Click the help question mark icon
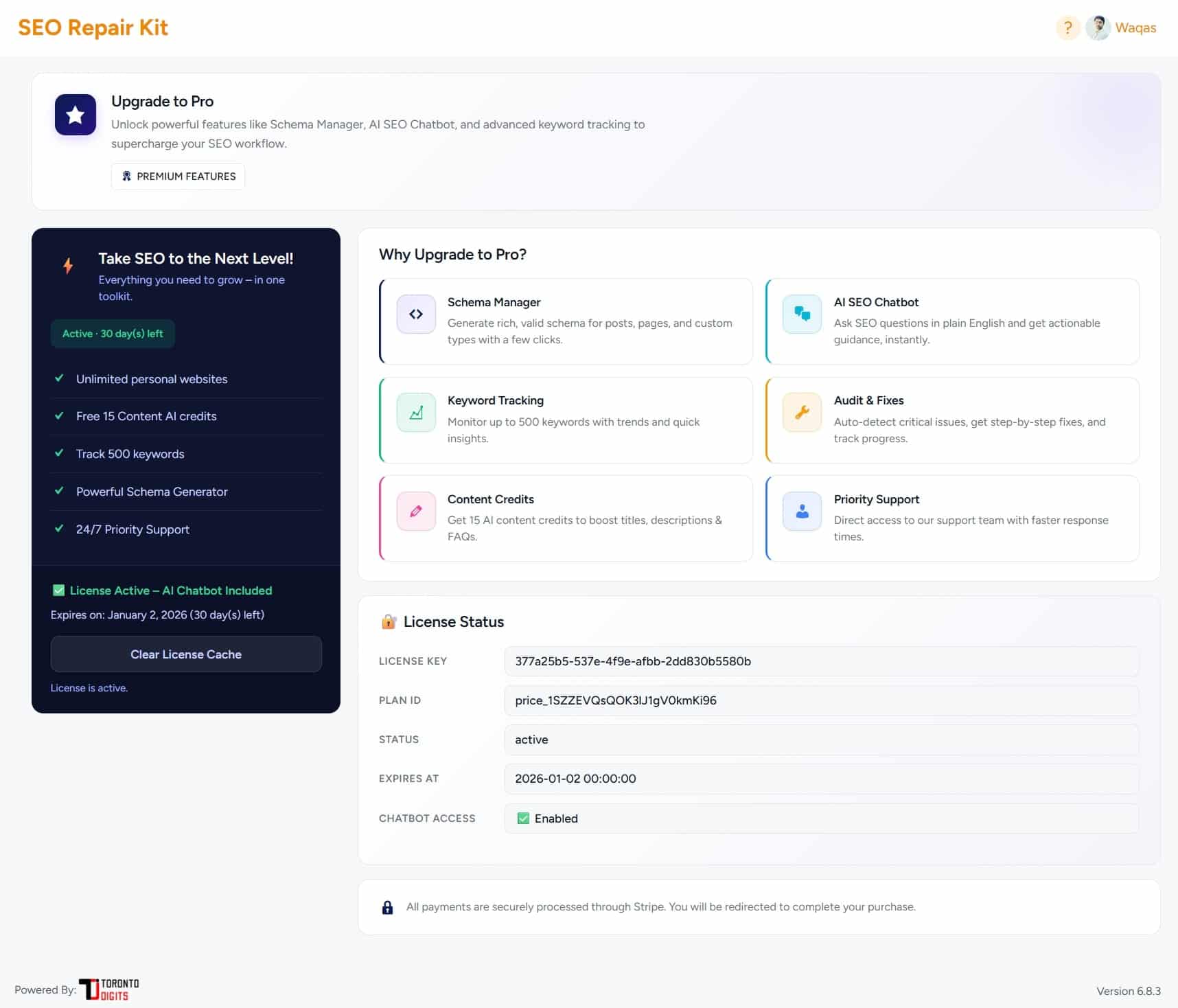Image resolution: width=1178 pixels, height=1008 pixels. point(1067,28)
